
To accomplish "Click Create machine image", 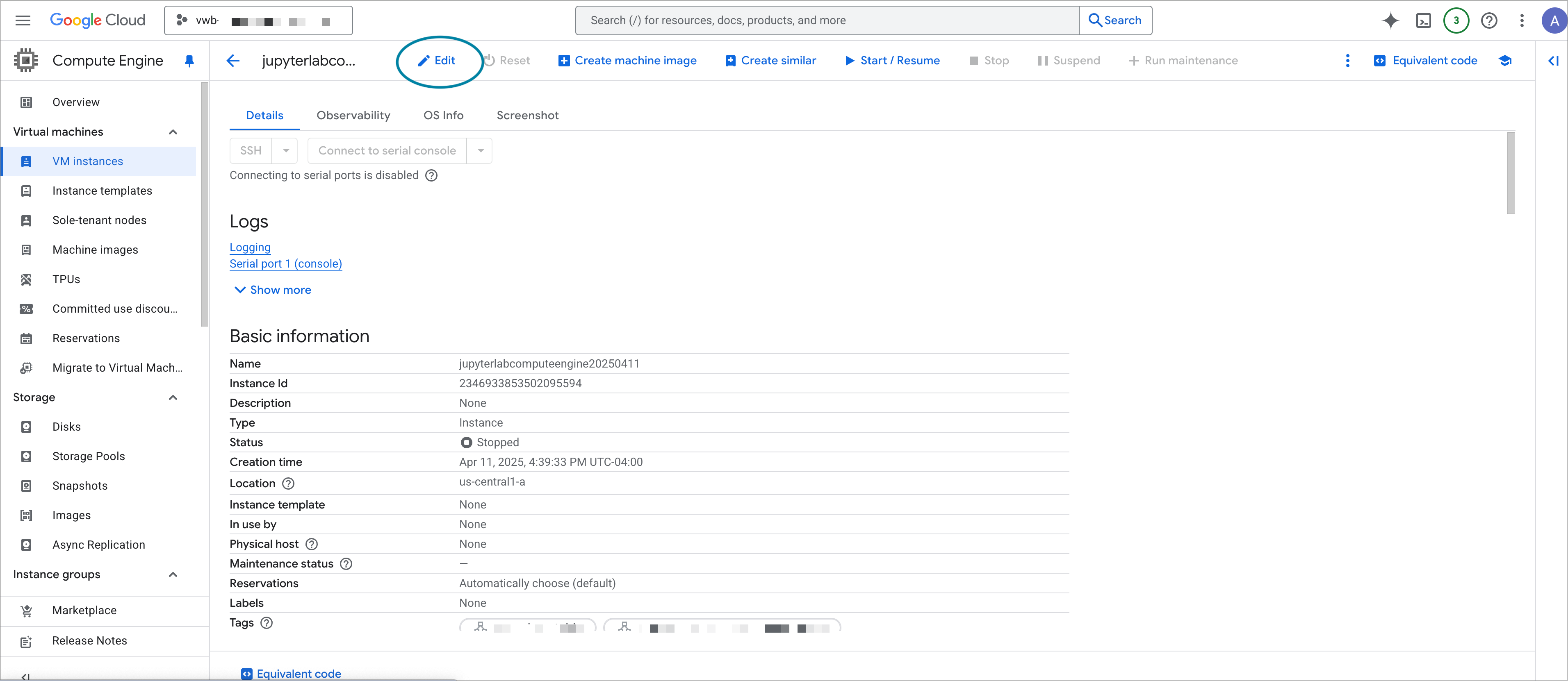I will 627,61.
